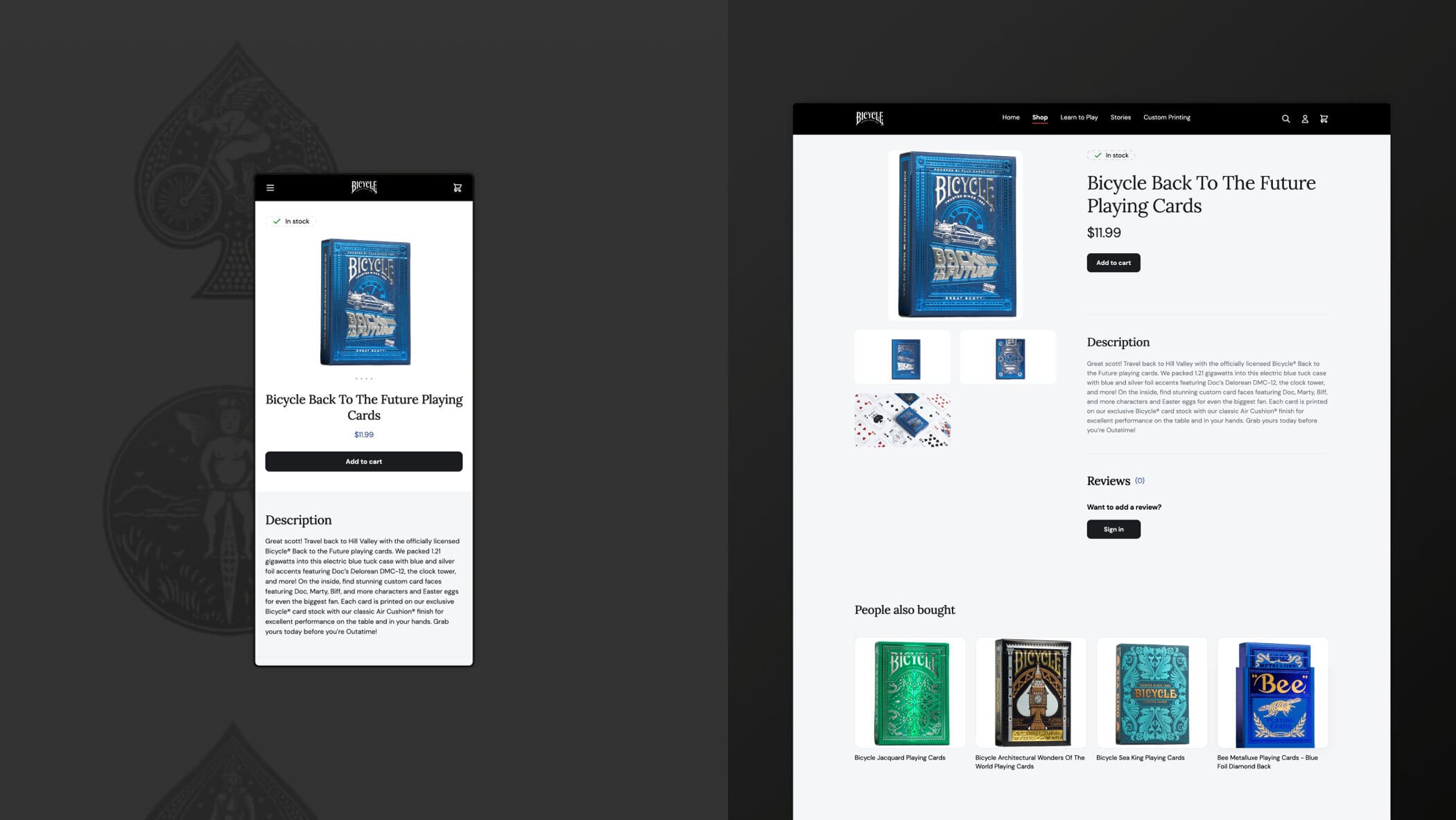Click the Sign In button for reviews
The image size is (1456, 820).
tap(1113, 528)
